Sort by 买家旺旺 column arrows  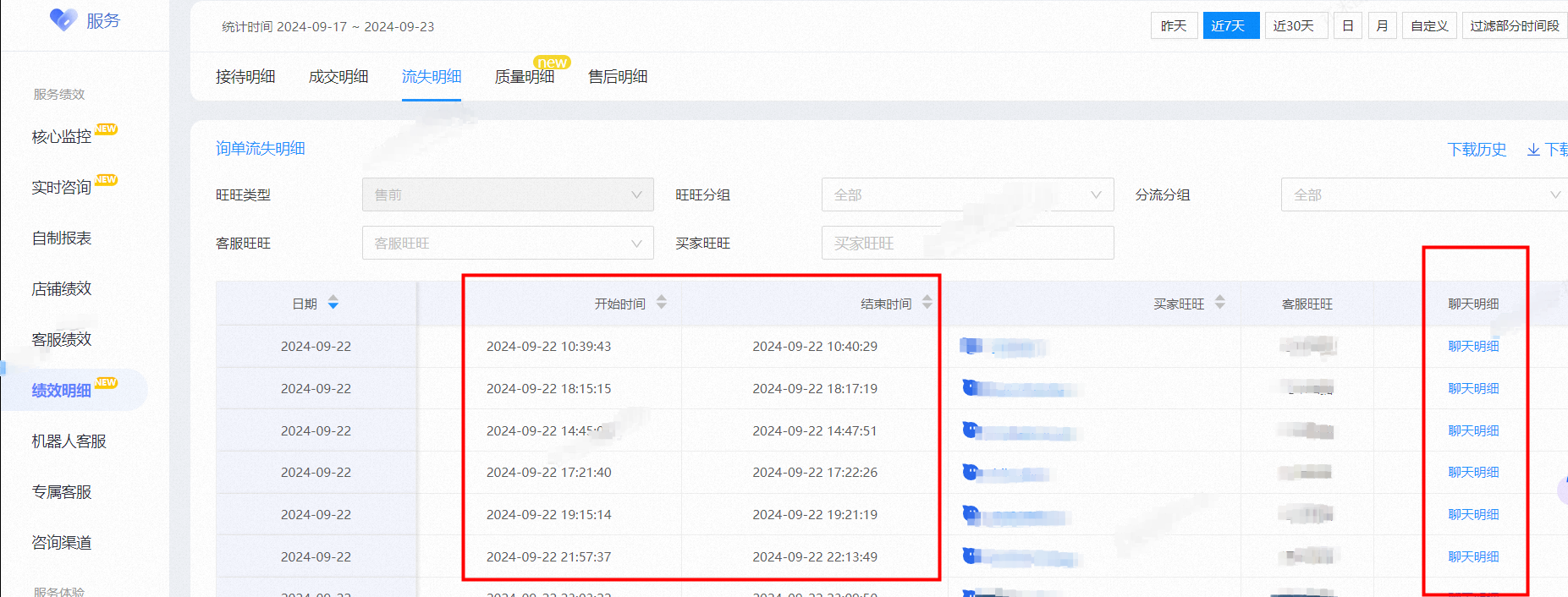coord(1220,303)
